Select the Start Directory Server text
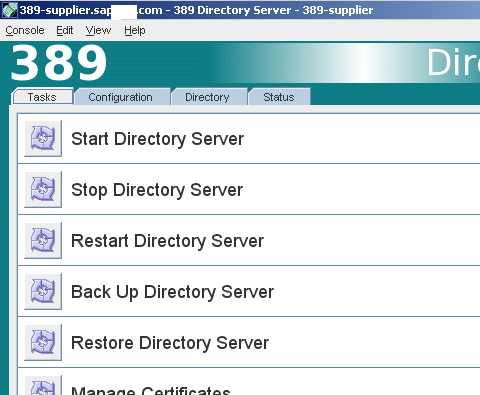 157,139
